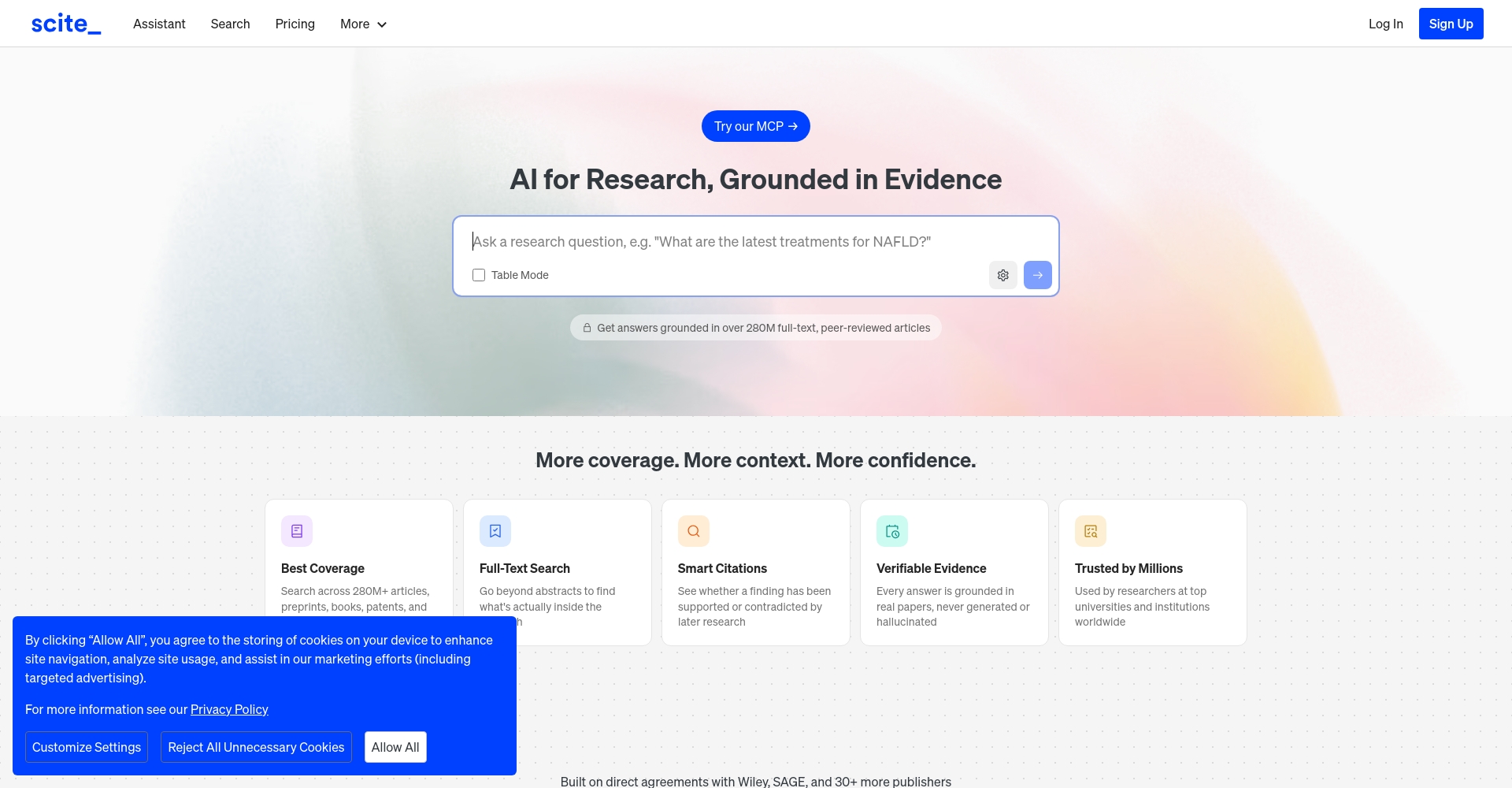The width and height of the screenshot is (1512, 788).
Task: Open the Privacy Policy link
Action: tap(229, 709)
